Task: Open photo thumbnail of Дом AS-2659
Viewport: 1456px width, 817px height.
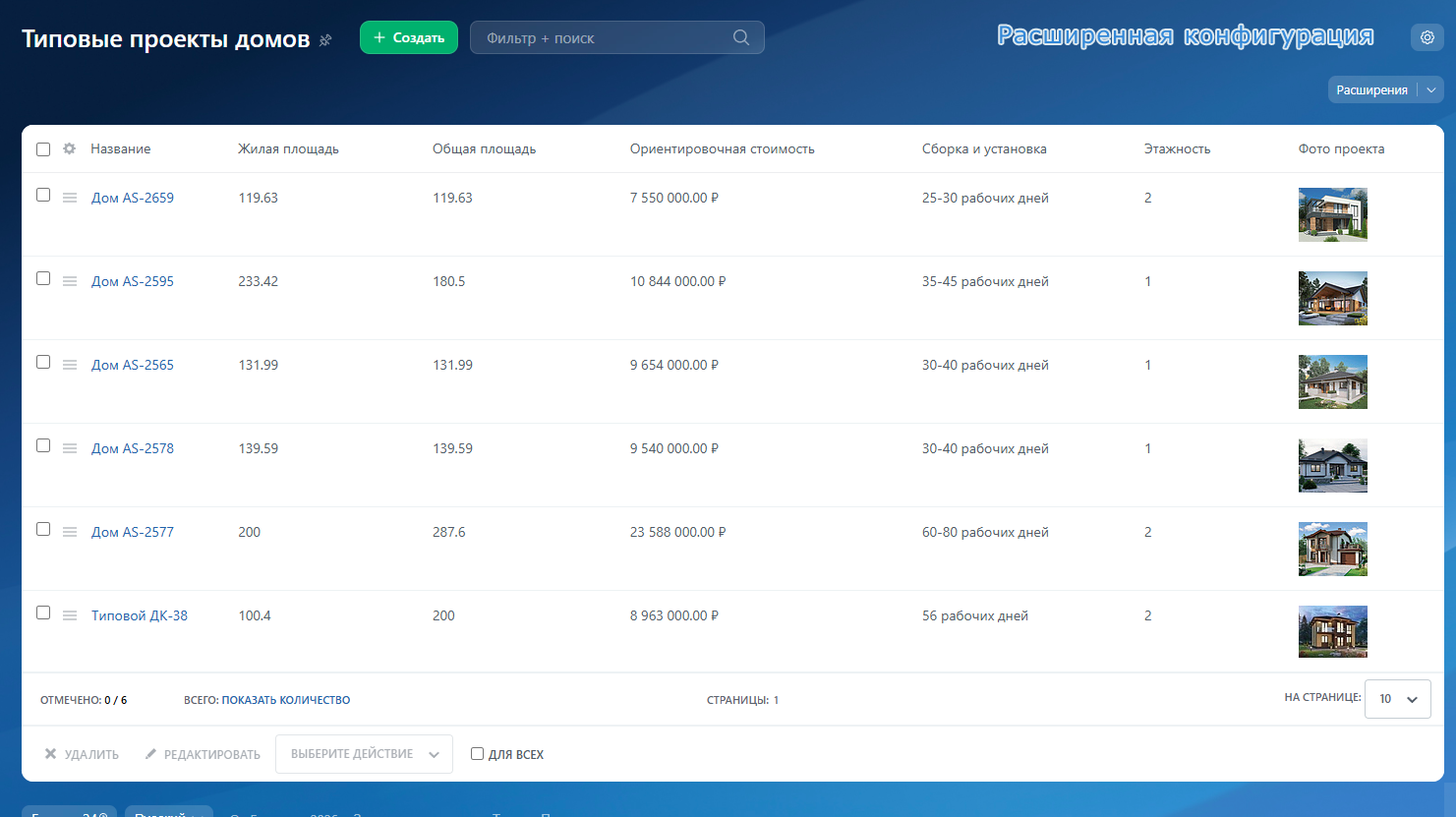Action: tap(1333, 214)
